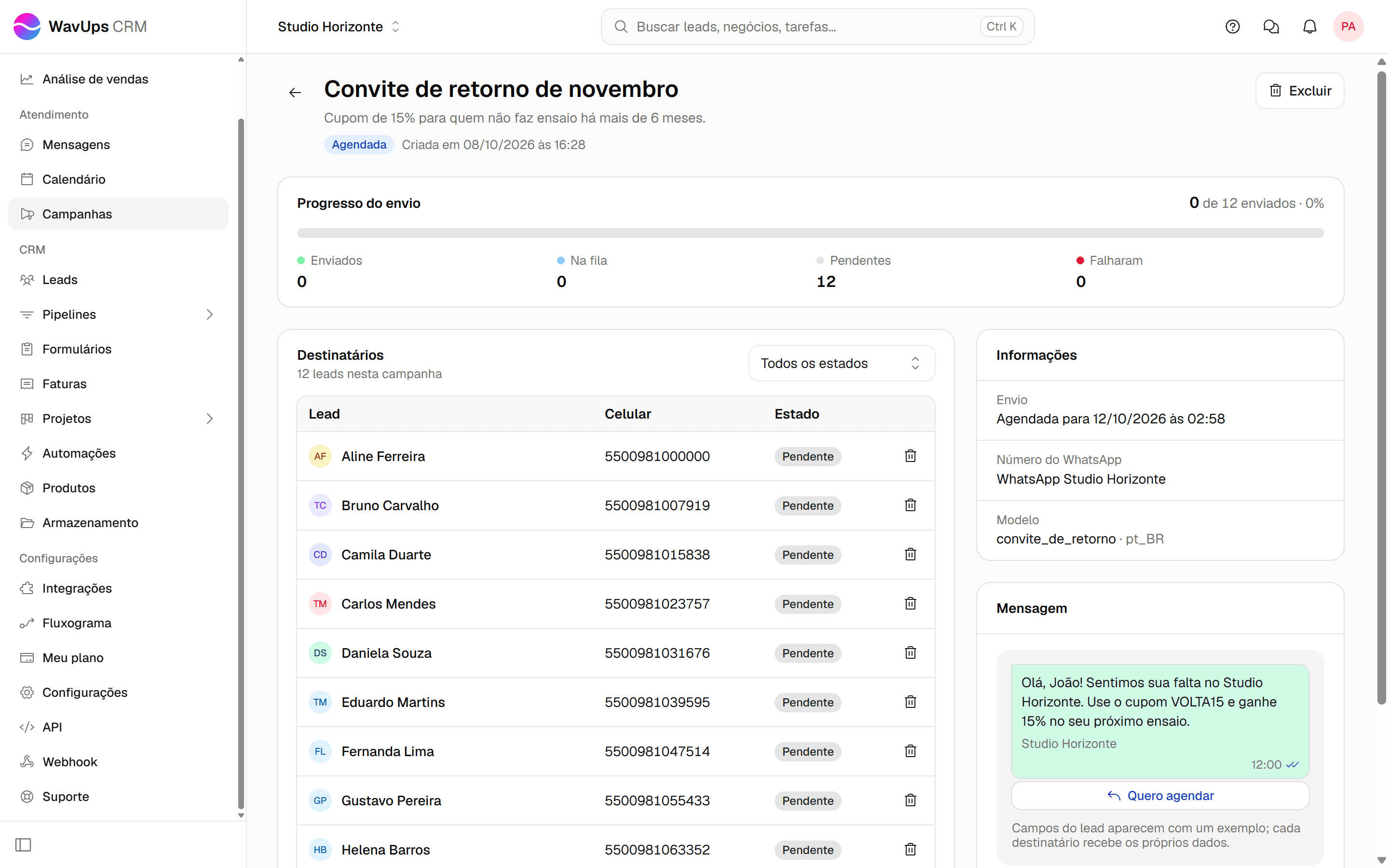Click Pendente badge for Carlos Mendes

point(807,604)
